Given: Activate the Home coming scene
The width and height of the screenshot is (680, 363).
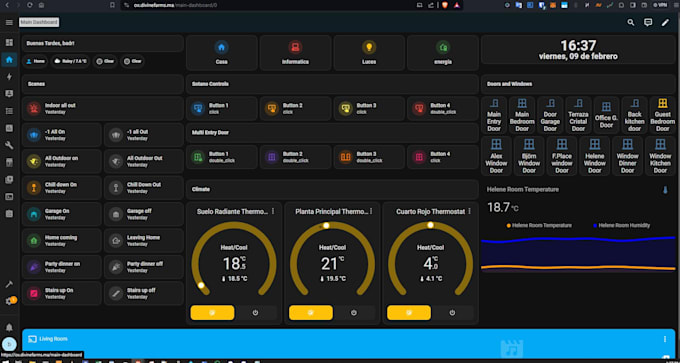Looking at the screenshot, I should pos(62,241).
